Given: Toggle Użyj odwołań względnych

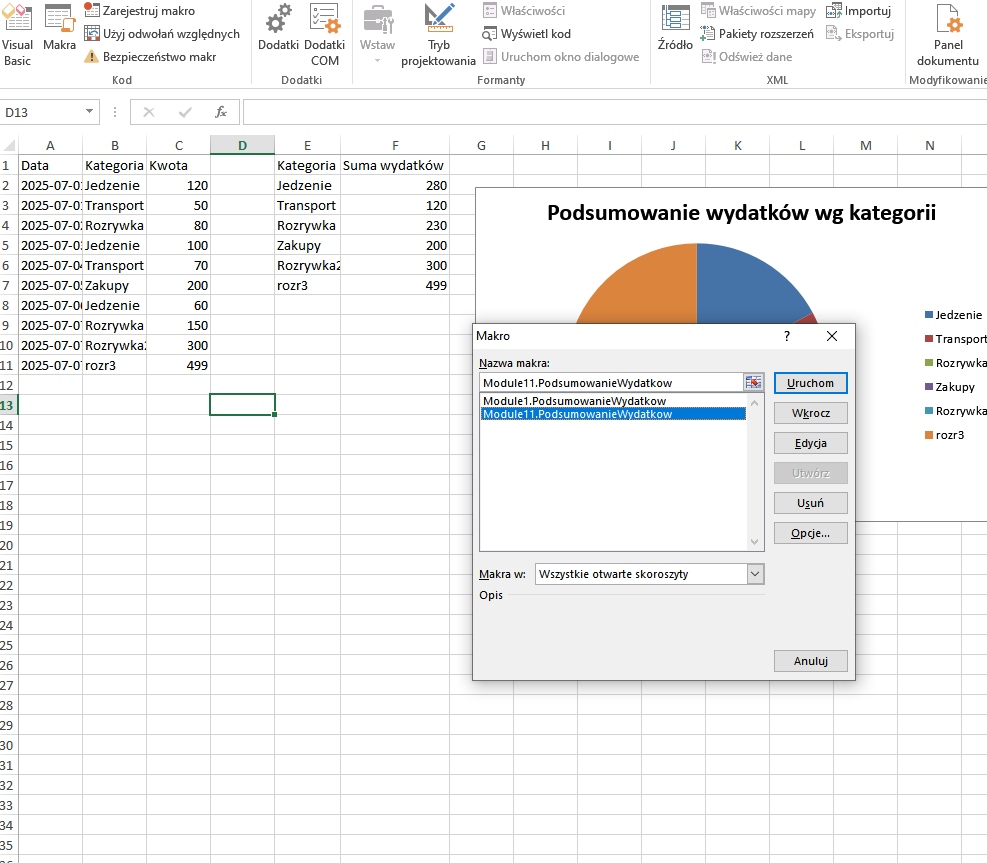Looking at the screenshot, I should pos(161,34).
